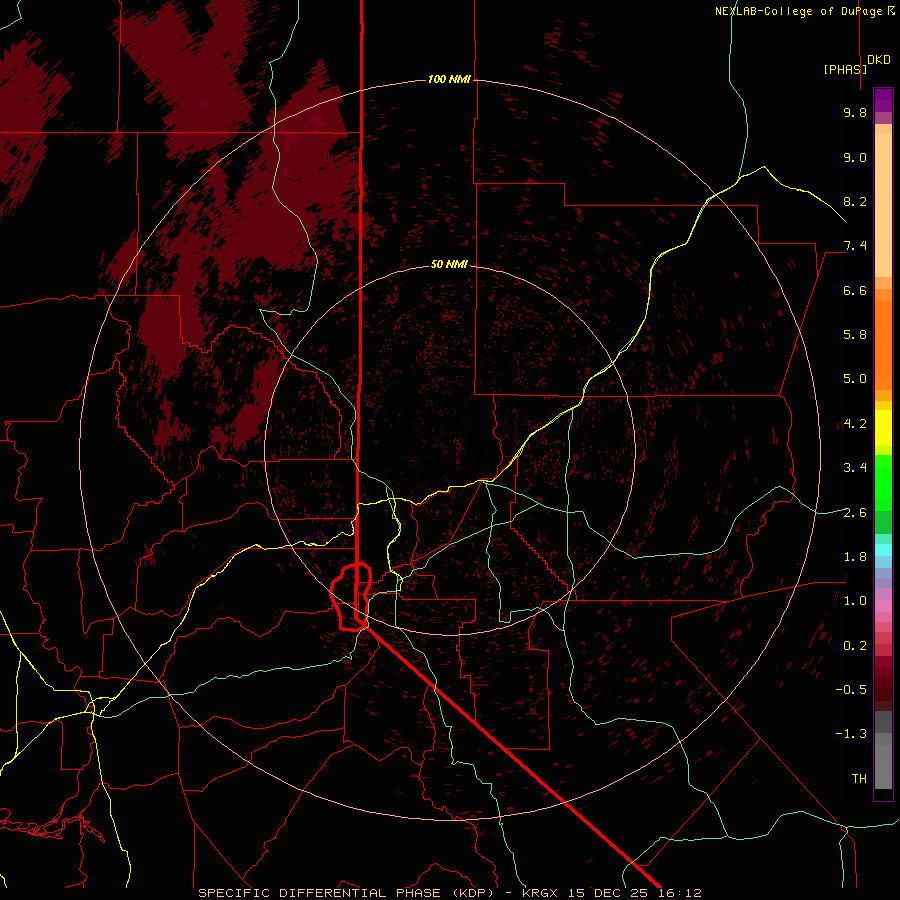
Task: Click the [PHAS] units label
Action: point(845,69)
